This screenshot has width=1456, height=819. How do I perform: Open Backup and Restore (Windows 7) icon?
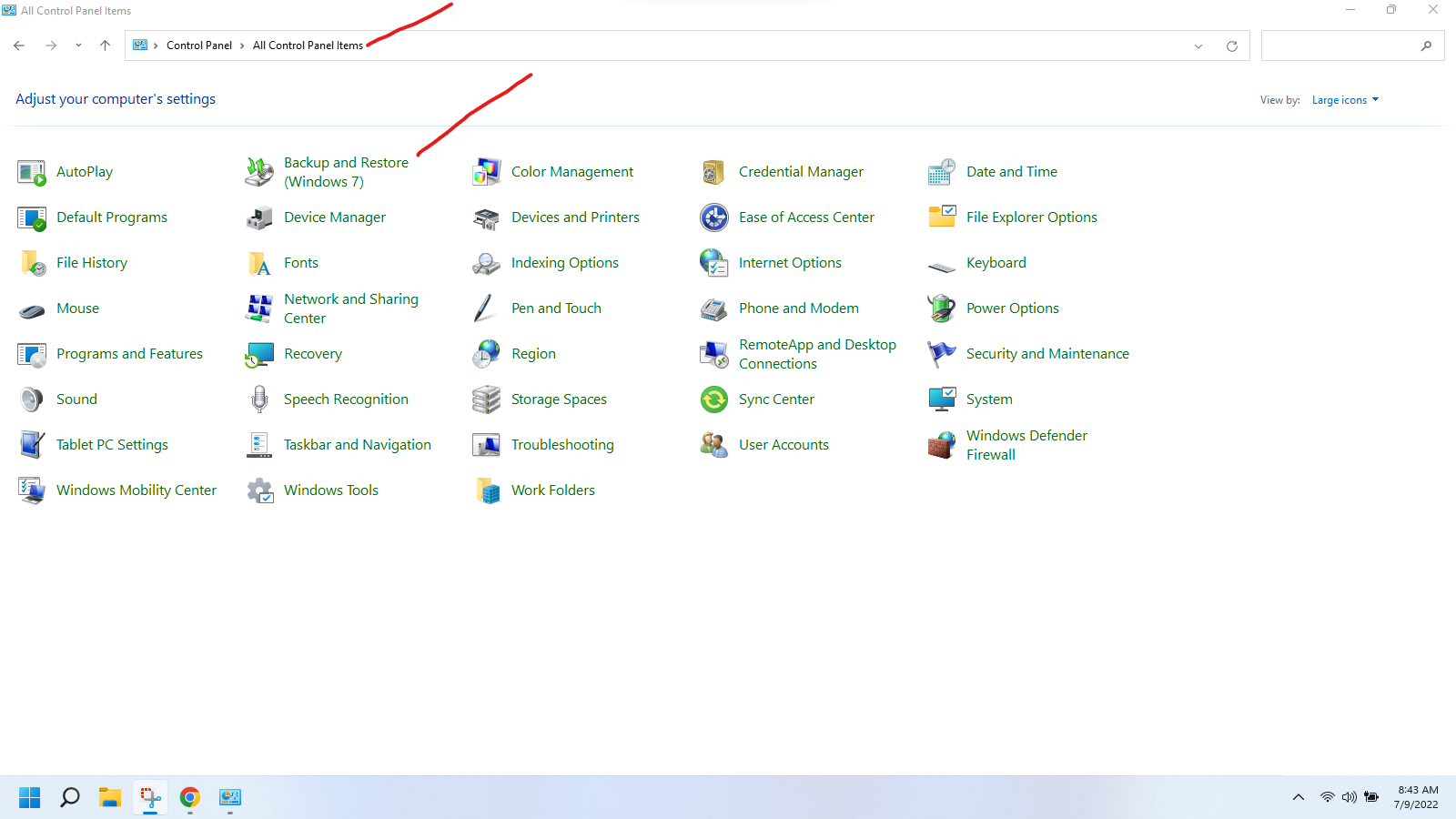[x=259, y=172]
